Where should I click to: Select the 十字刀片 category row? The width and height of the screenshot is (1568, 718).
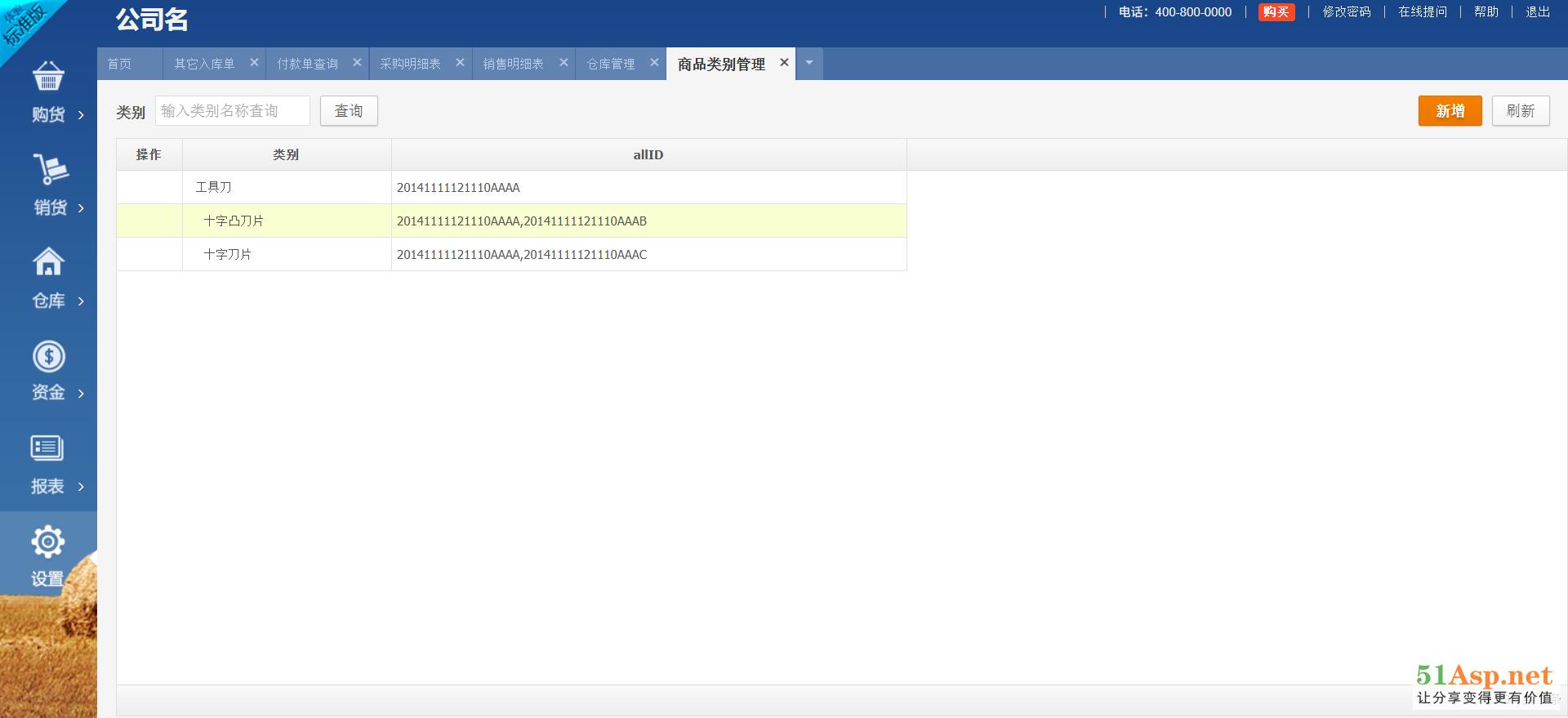pyautogui.click(x=228, y=255)
